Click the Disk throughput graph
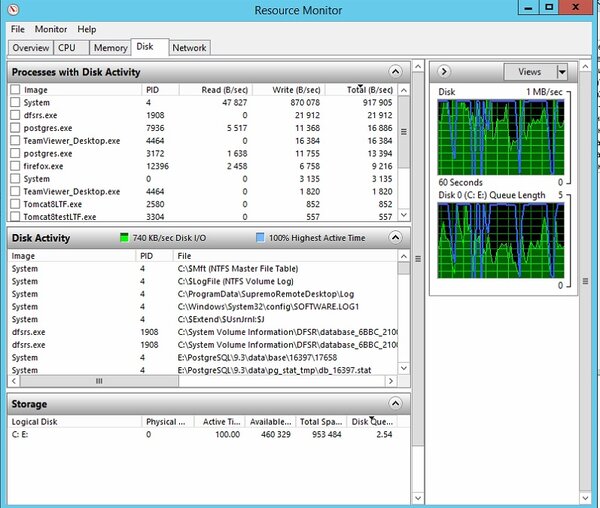This screenshot has width=600, height=508. pyautogui.click(x=501, y=137)
